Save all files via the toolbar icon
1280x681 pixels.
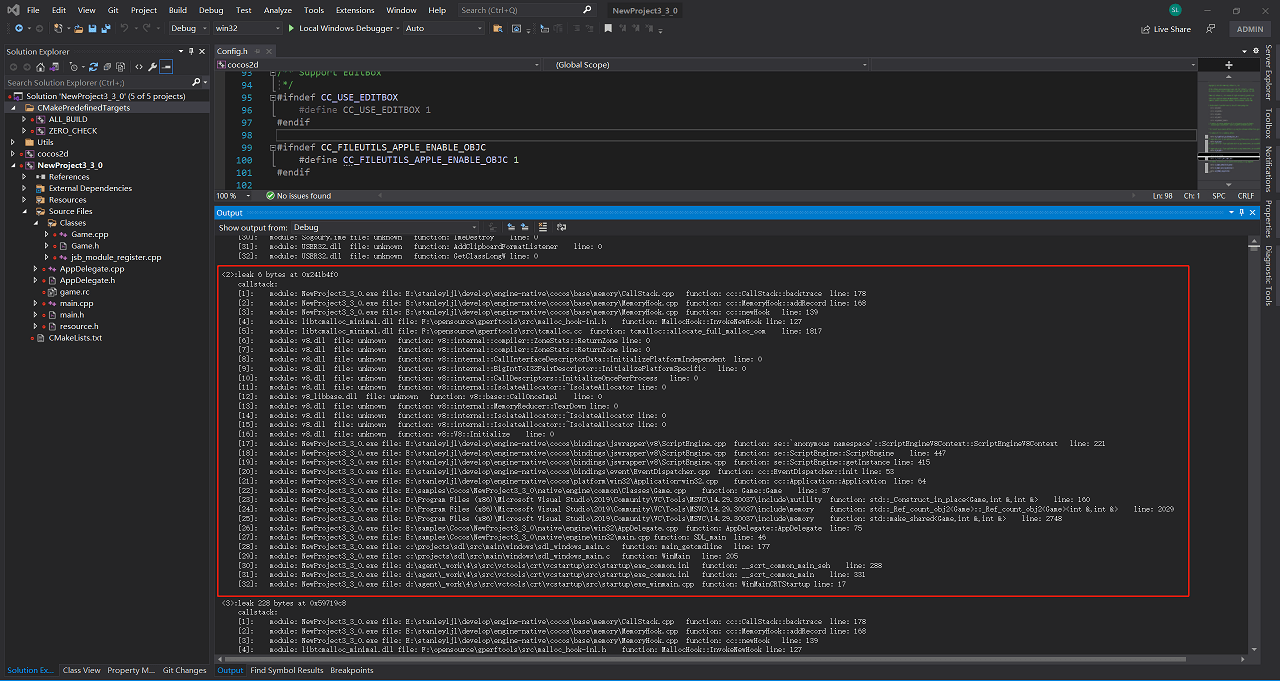tap(105, 29)
